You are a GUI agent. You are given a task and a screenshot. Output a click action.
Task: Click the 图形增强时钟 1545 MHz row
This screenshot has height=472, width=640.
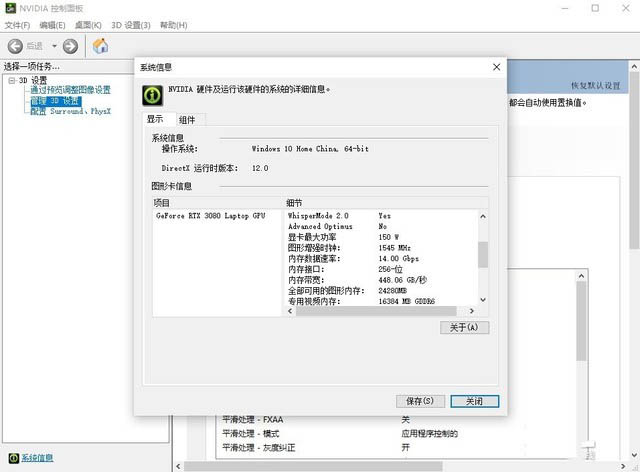(382, 248)
